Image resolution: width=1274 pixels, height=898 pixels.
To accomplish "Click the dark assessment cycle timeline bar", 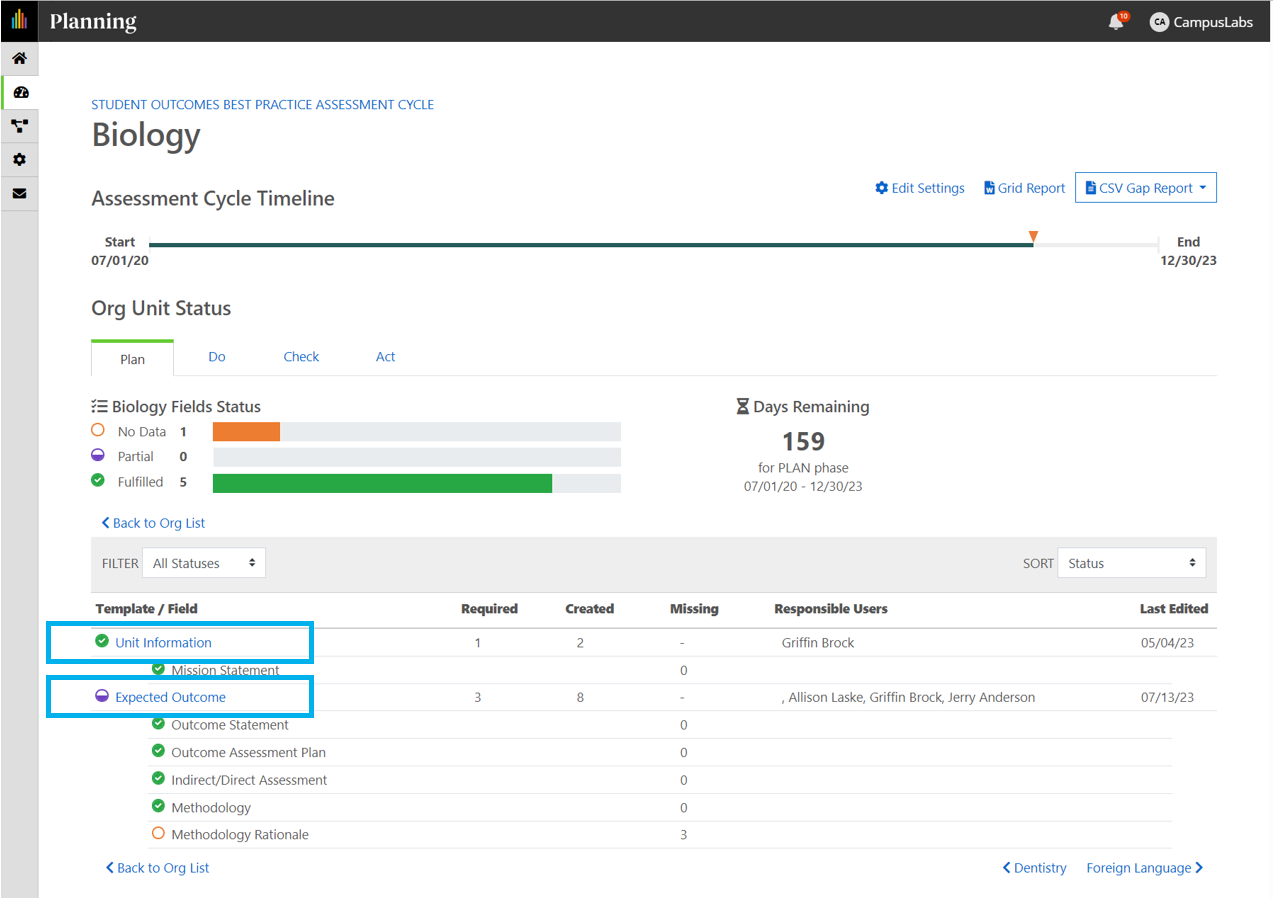I will (591, 244).
